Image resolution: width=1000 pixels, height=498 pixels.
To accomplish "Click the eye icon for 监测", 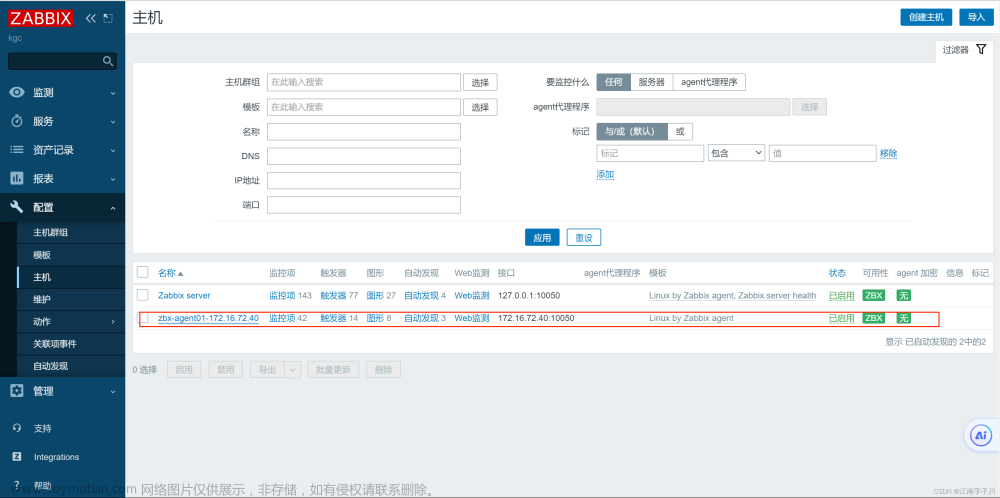I will pos(17,92).
